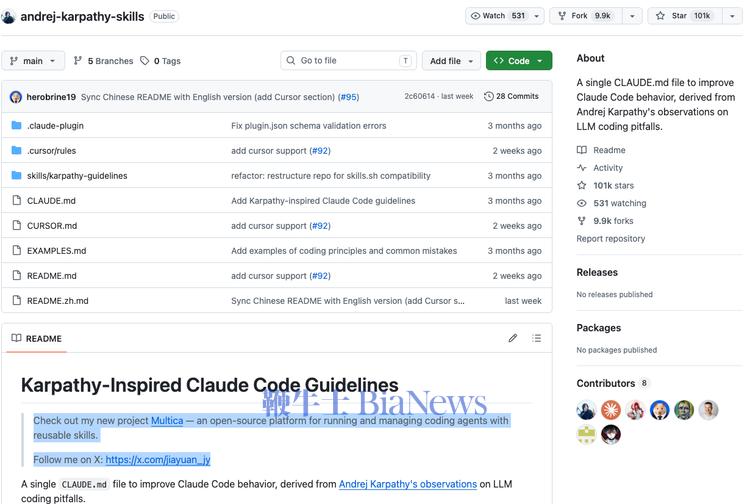Open the dark-haired anime contributor avatar
The image size is (750, 504).
coord(611,435)
